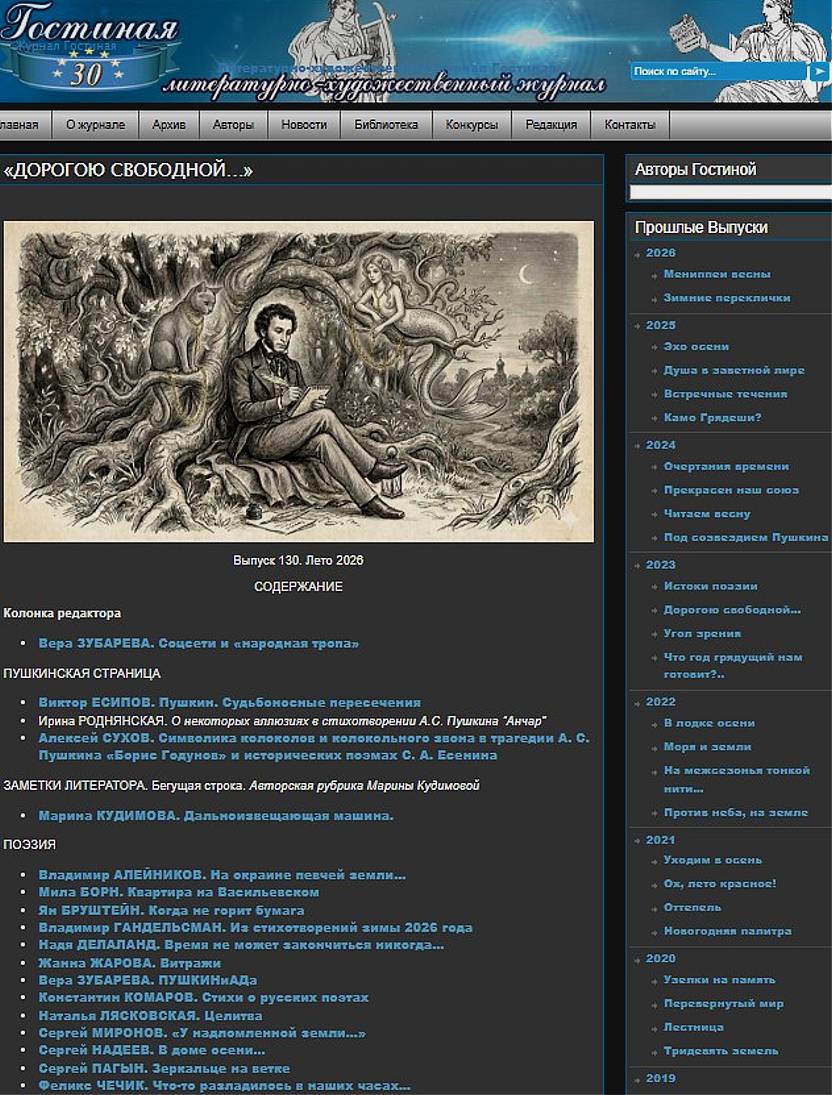Open Ян БРУШТЕЙН 'Когда не горит бумага'
This screenshot has height=1095, width=832.
tap(171, 911)
